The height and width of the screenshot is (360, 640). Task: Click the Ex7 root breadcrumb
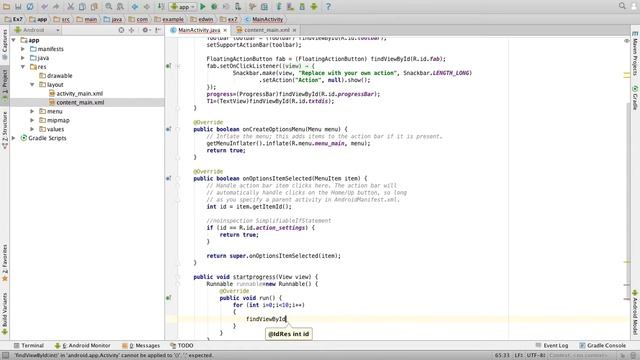point(13,19)
